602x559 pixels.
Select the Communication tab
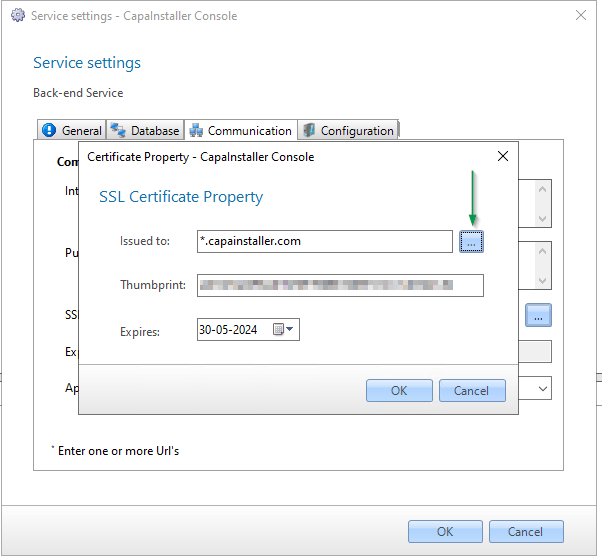(241, 131)
